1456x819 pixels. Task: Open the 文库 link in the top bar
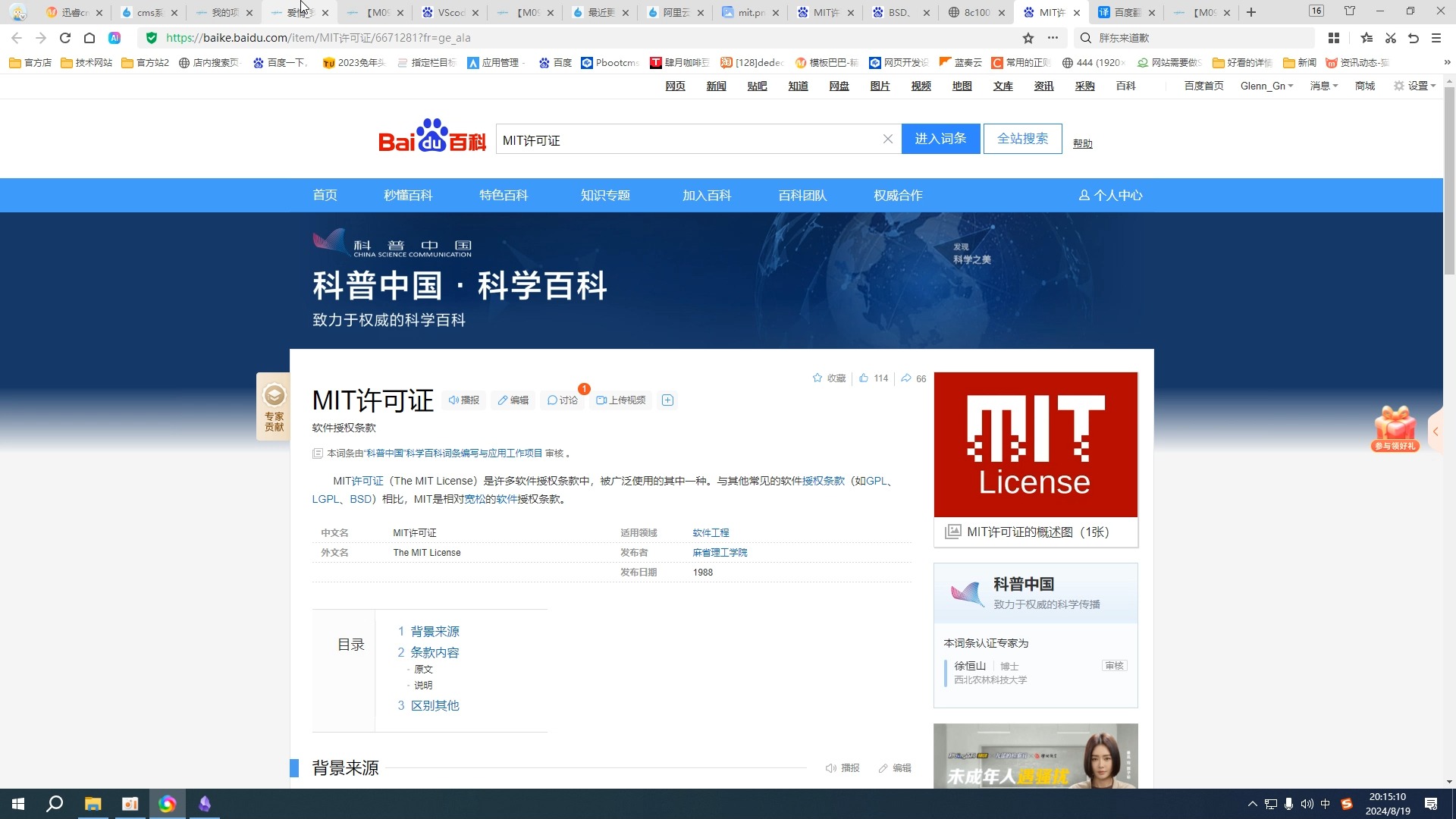click(1003, 86)
